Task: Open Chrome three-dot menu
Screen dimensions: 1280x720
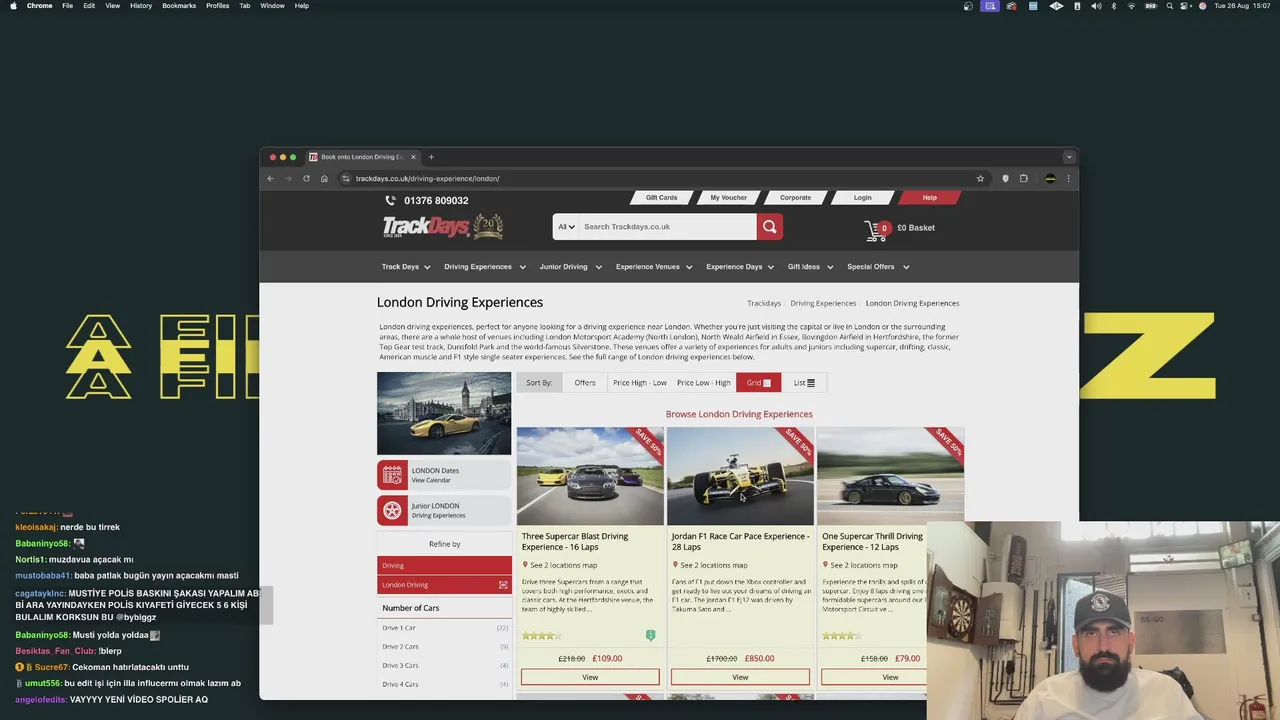Action: (1068, 178)
